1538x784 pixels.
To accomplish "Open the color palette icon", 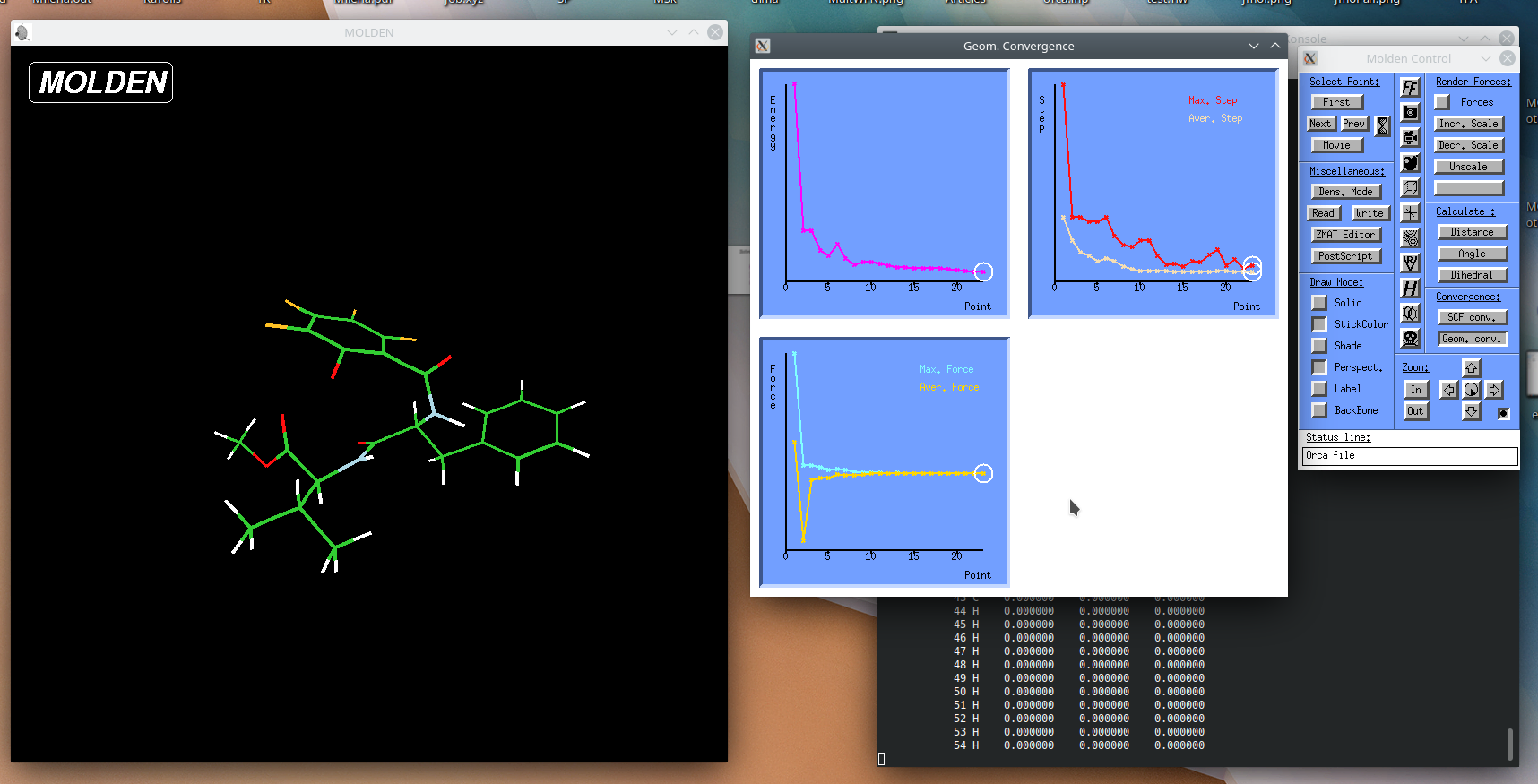I will [1410, 163].
